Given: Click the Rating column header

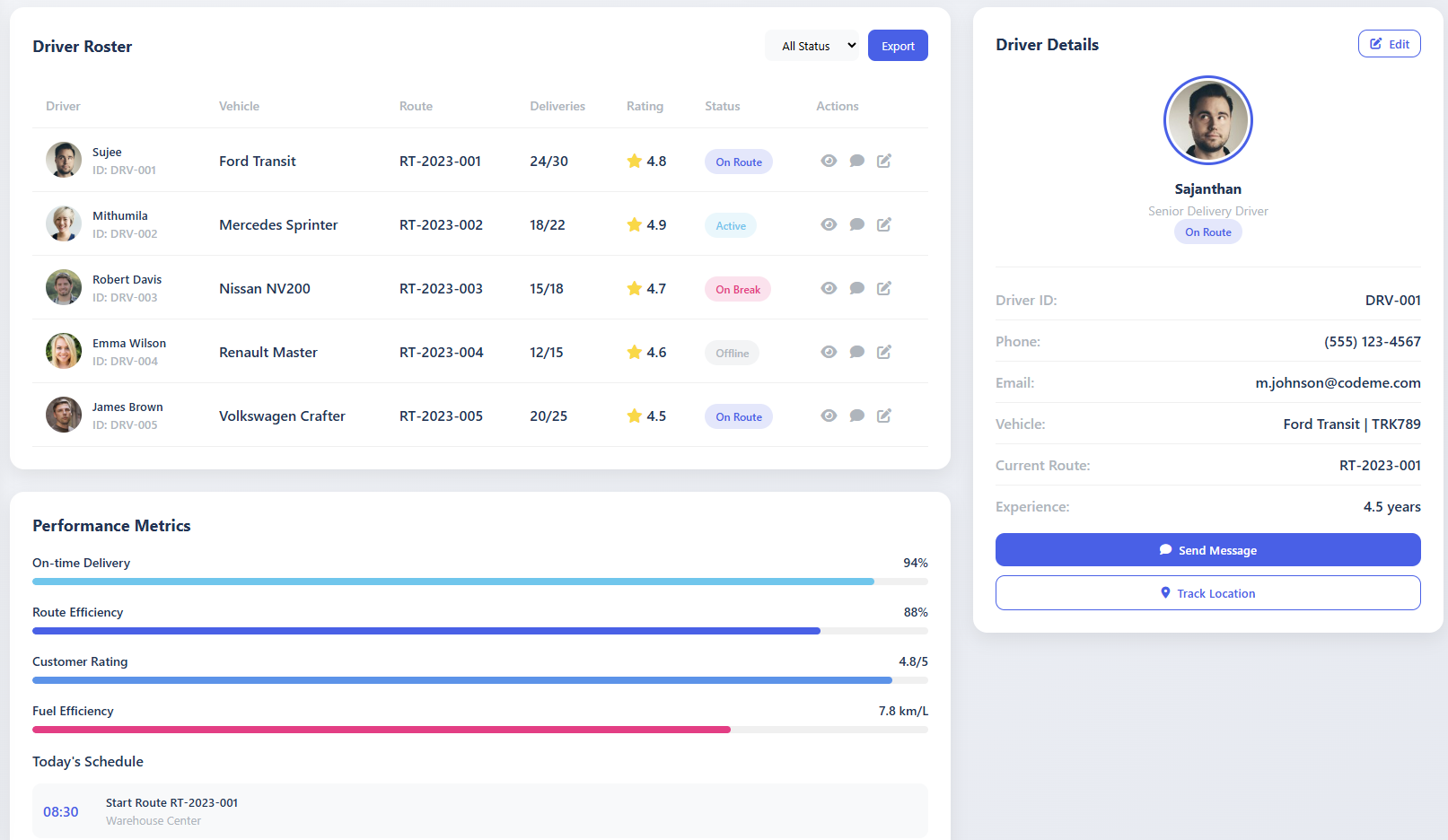Looking at the screenshot, I should pyautogui.click(x=645, y=106).
